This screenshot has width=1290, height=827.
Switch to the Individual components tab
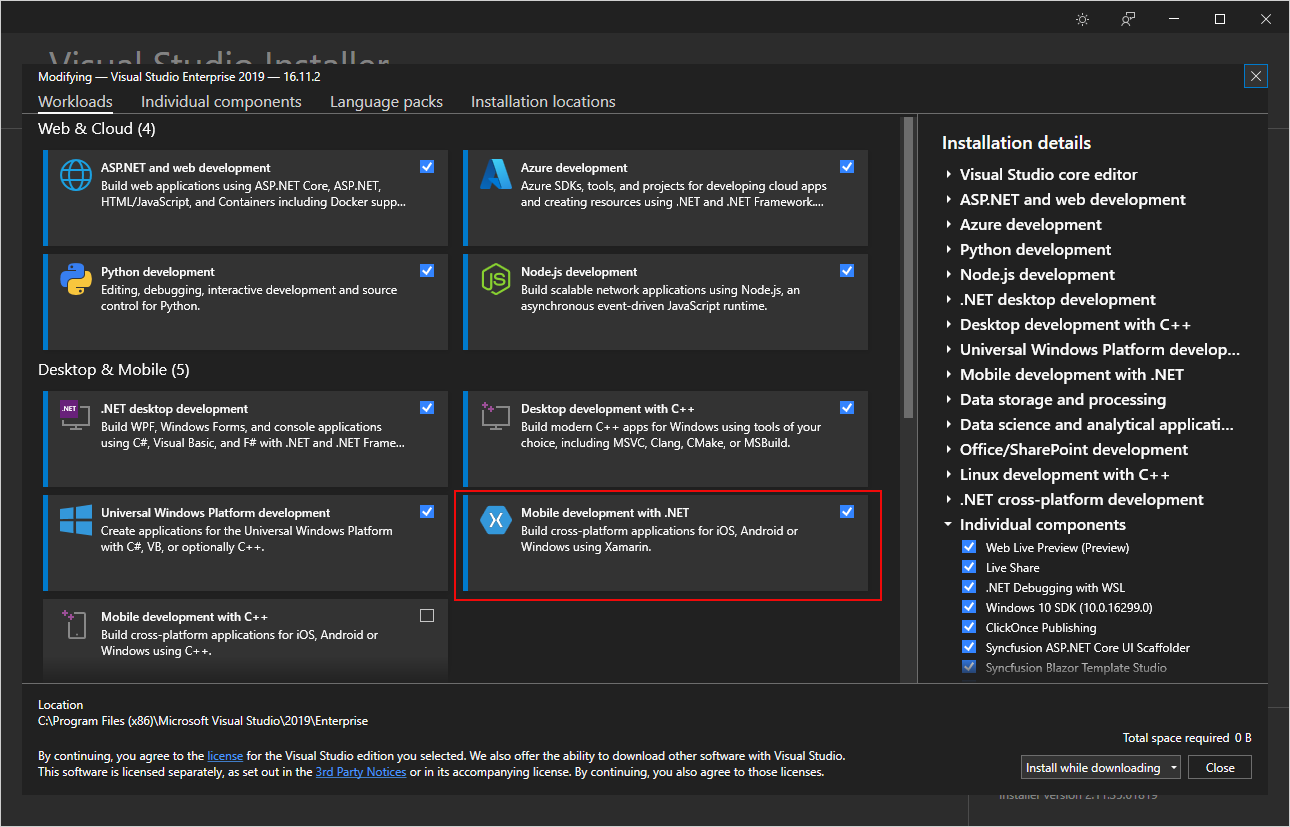point(221,102)
